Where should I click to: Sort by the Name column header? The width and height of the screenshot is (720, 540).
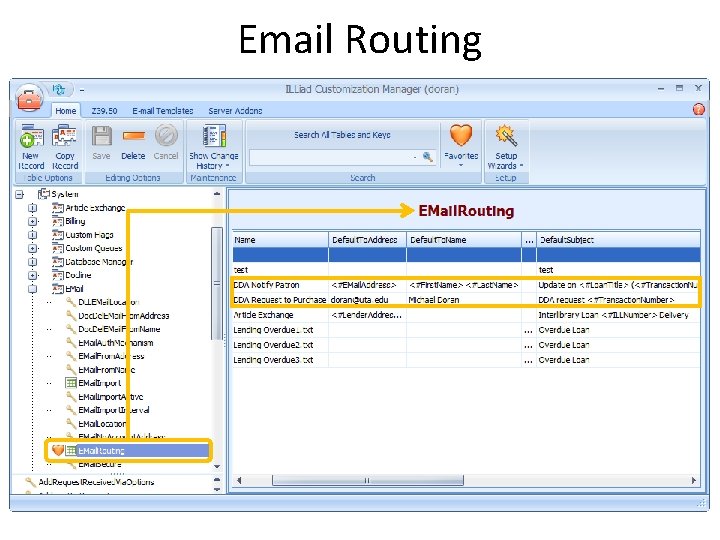(x=280, y=240)
